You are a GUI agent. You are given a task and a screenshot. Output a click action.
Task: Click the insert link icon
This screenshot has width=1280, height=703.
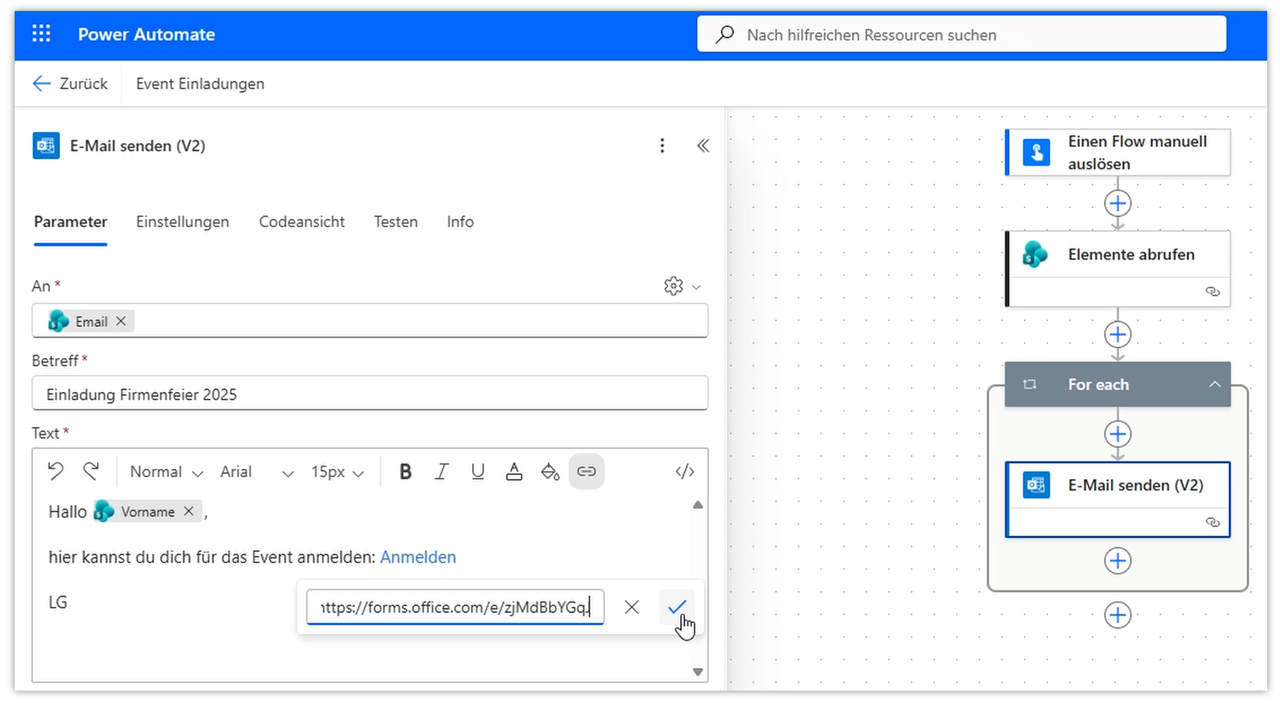(587, 471)
